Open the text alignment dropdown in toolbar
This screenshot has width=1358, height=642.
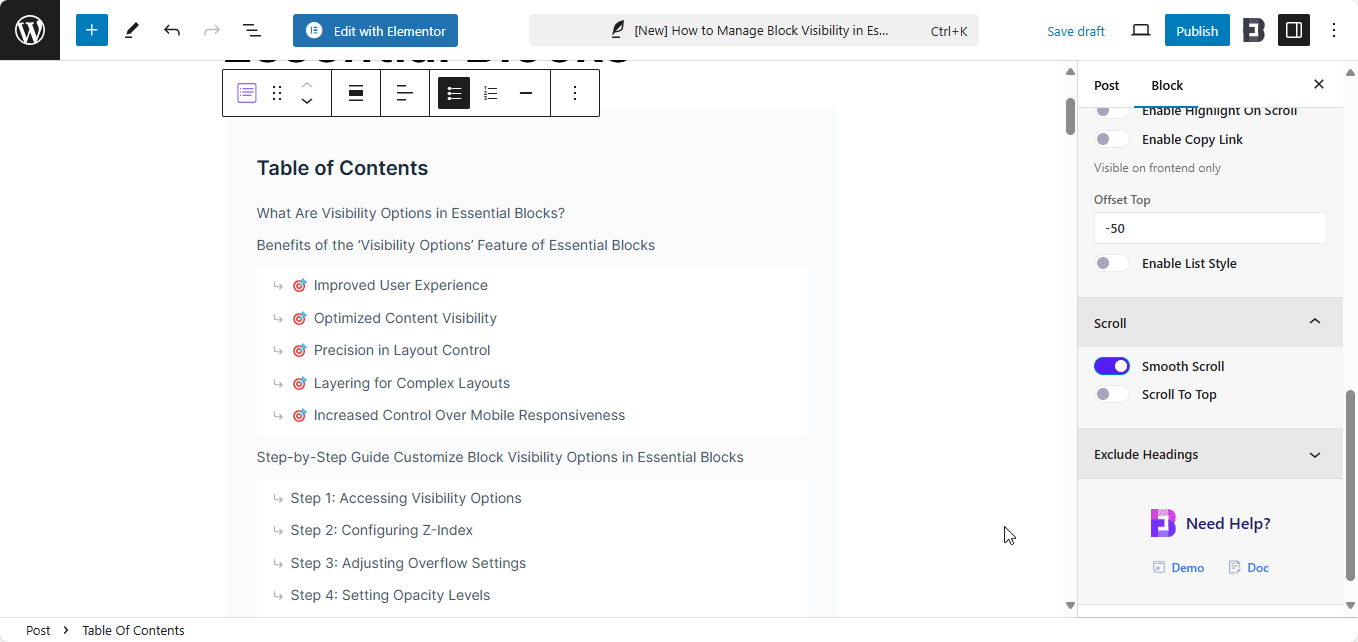[405, 93]
